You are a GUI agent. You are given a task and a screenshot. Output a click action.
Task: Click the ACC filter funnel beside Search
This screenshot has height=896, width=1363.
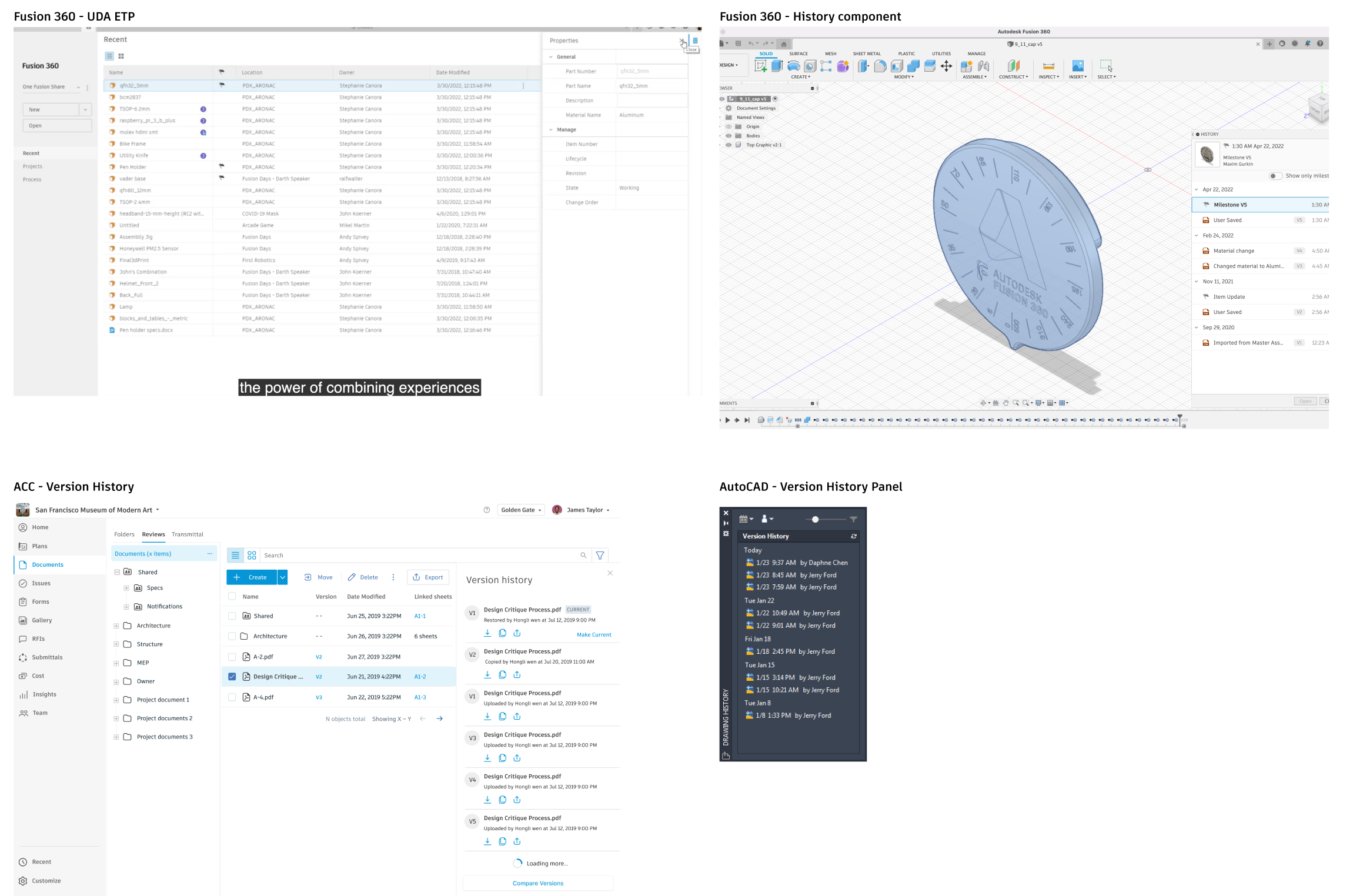pyautogui.click(x=600, y=555)
